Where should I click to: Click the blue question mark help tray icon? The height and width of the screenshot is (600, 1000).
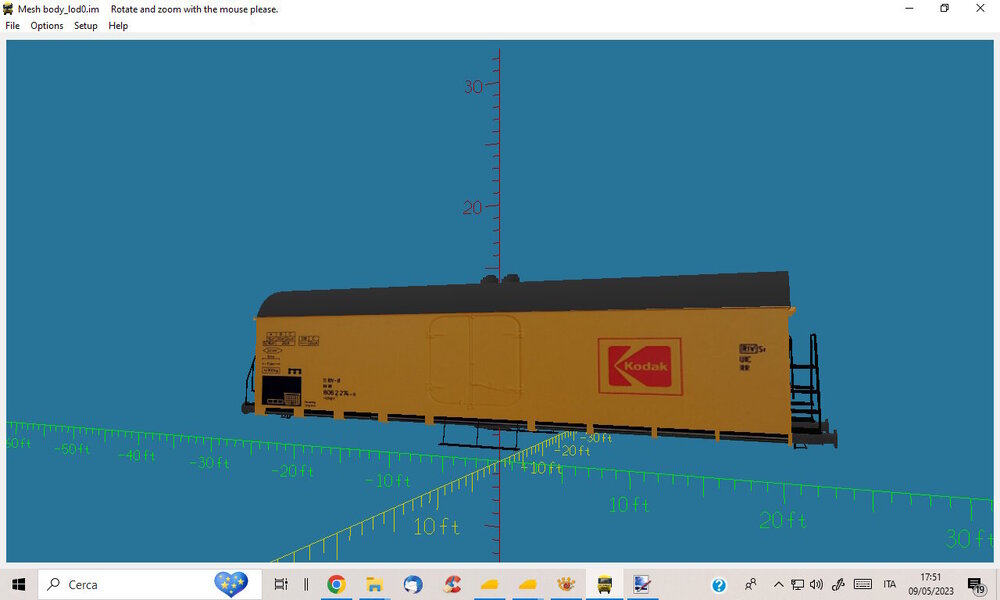(719, 585)
